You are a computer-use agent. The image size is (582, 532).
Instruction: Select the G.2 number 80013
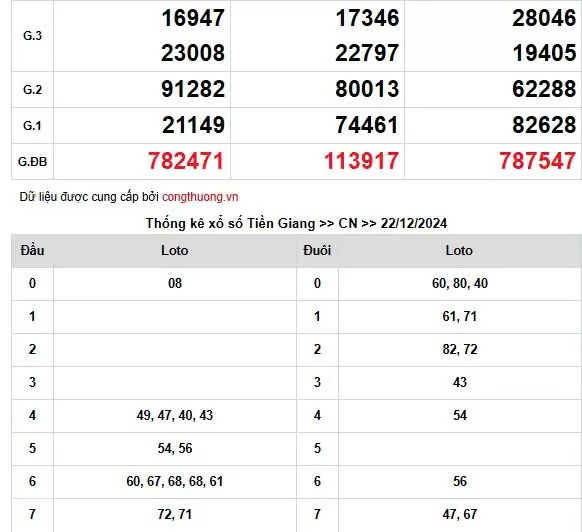pos(367,89)
